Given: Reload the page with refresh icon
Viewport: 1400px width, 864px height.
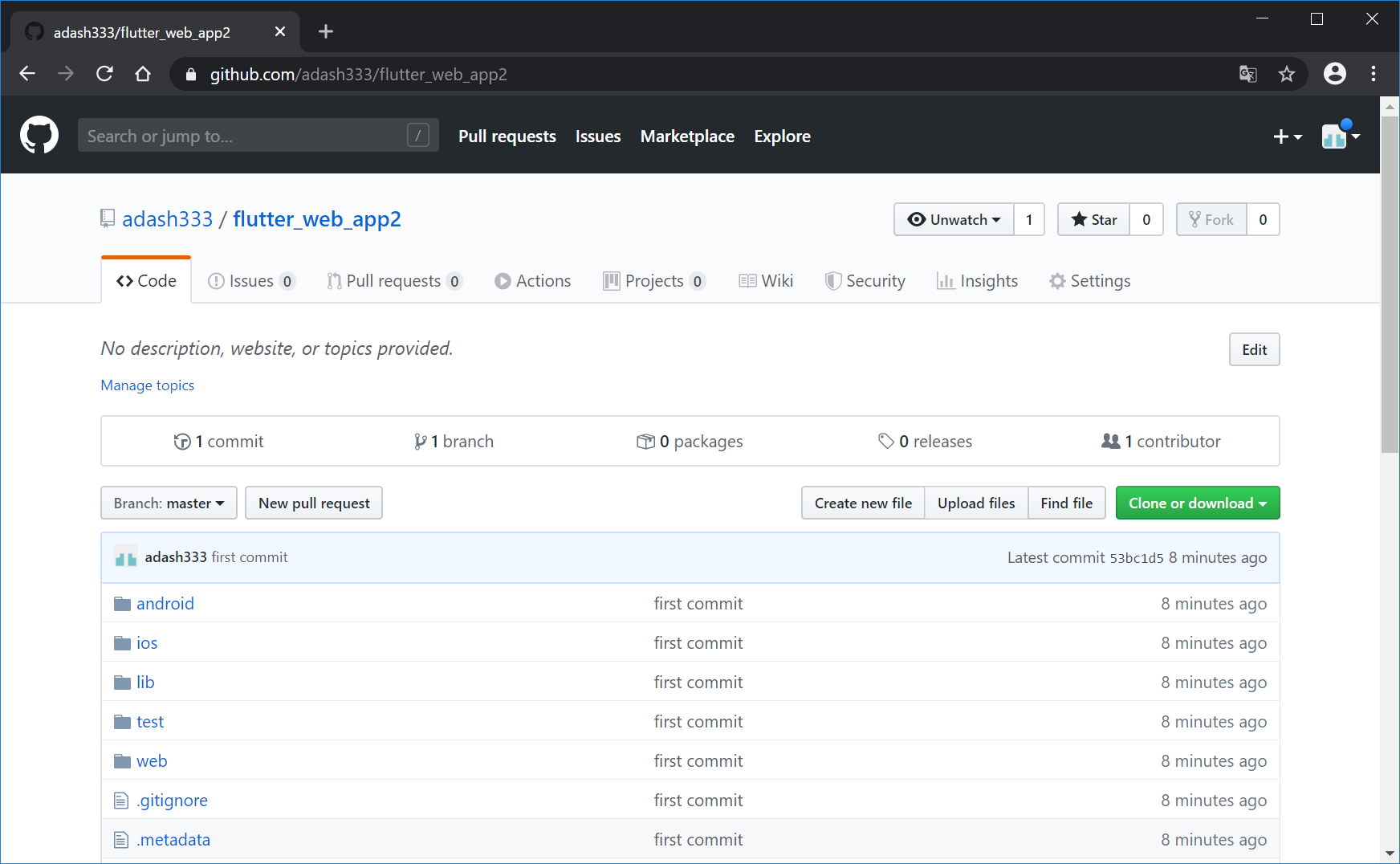Looking at the screenshot, I should (x=104, y=74).
